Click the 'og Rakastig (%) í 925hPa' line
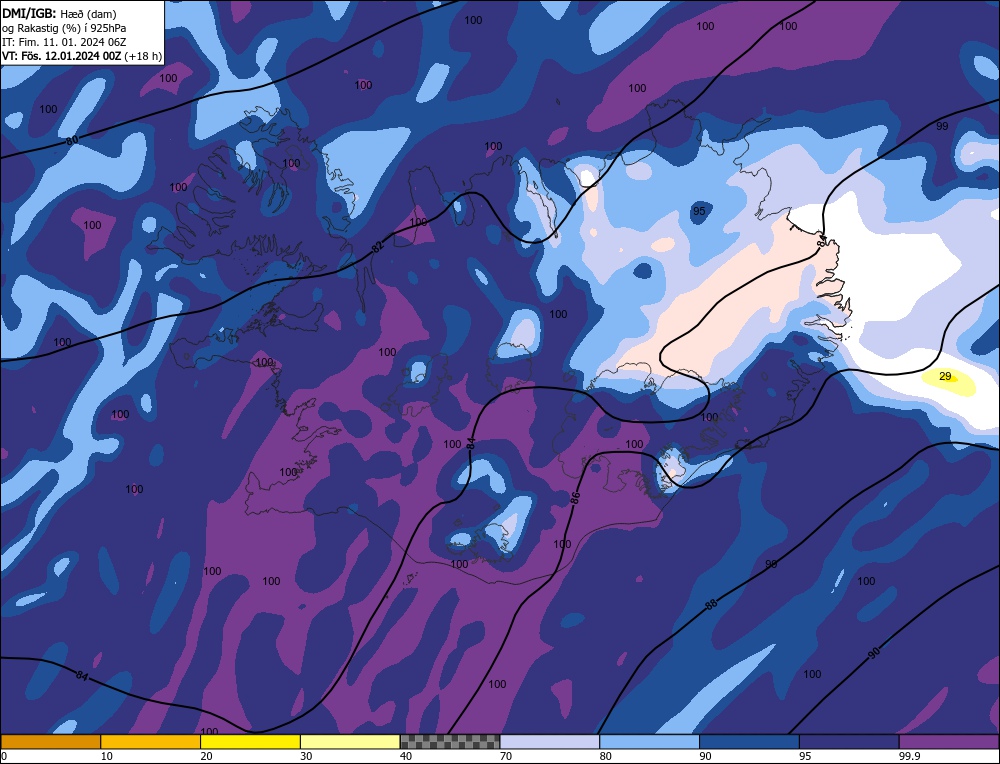The width and height of the screenshot is (1000, 764). [x=64, y=28]
